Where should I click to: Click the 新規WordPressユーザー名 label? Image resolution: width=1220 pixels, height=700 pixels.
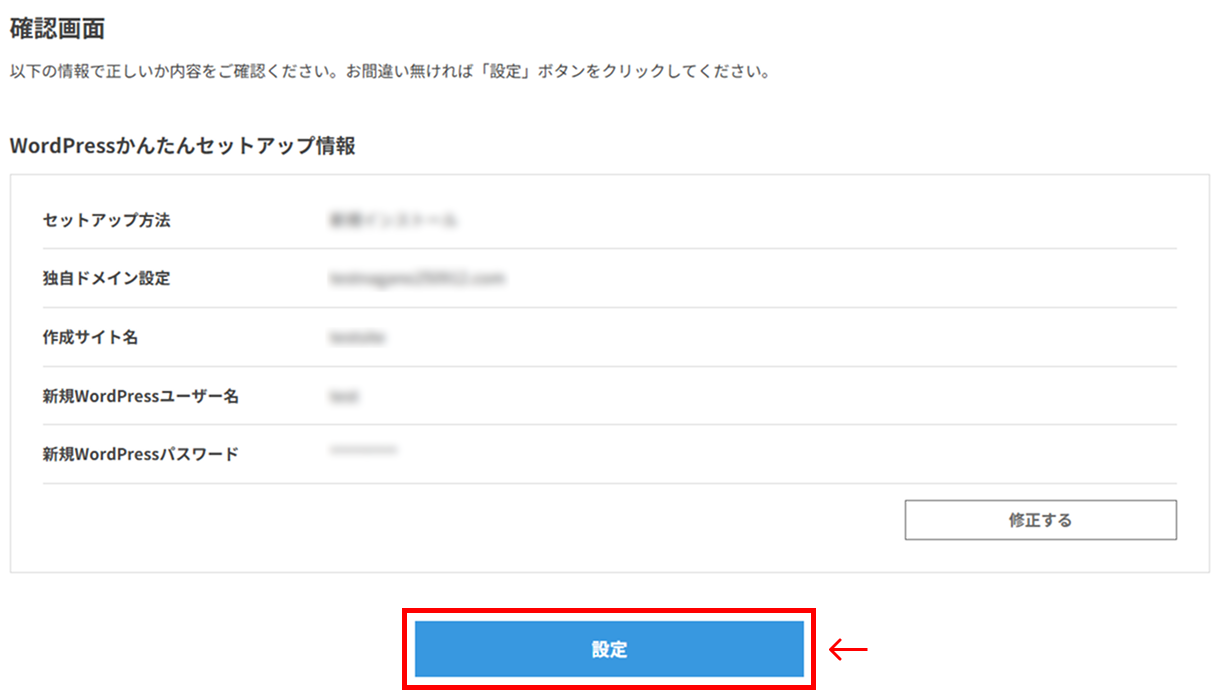pos(140,396)
